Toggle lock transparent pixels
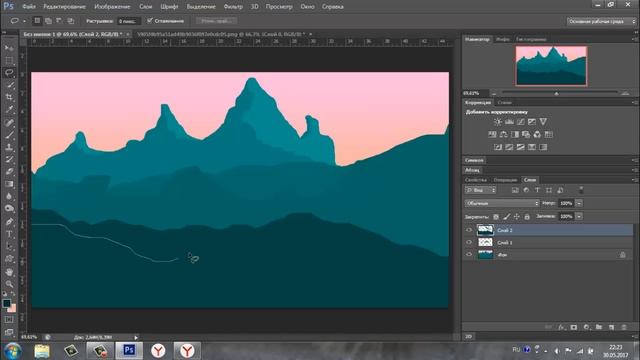Viewport: 640px width, 360px height. (496, 217)
